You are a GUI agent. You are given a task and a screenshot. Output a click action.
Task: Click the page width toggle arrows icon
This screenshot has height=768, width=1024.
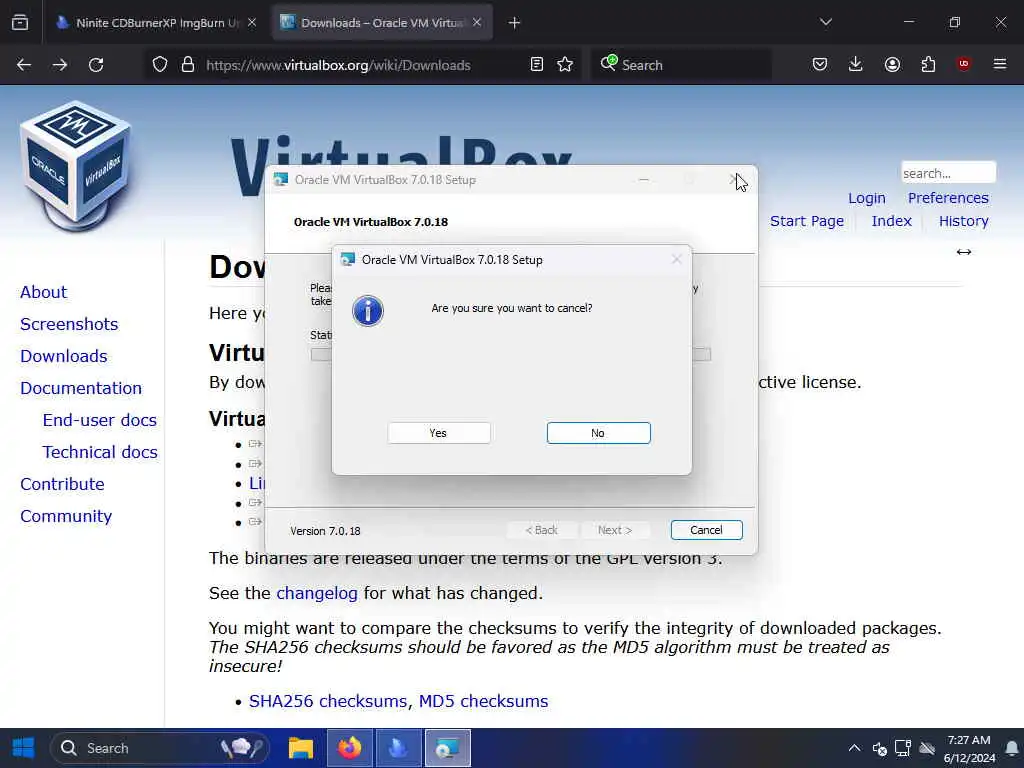(964, 252)
